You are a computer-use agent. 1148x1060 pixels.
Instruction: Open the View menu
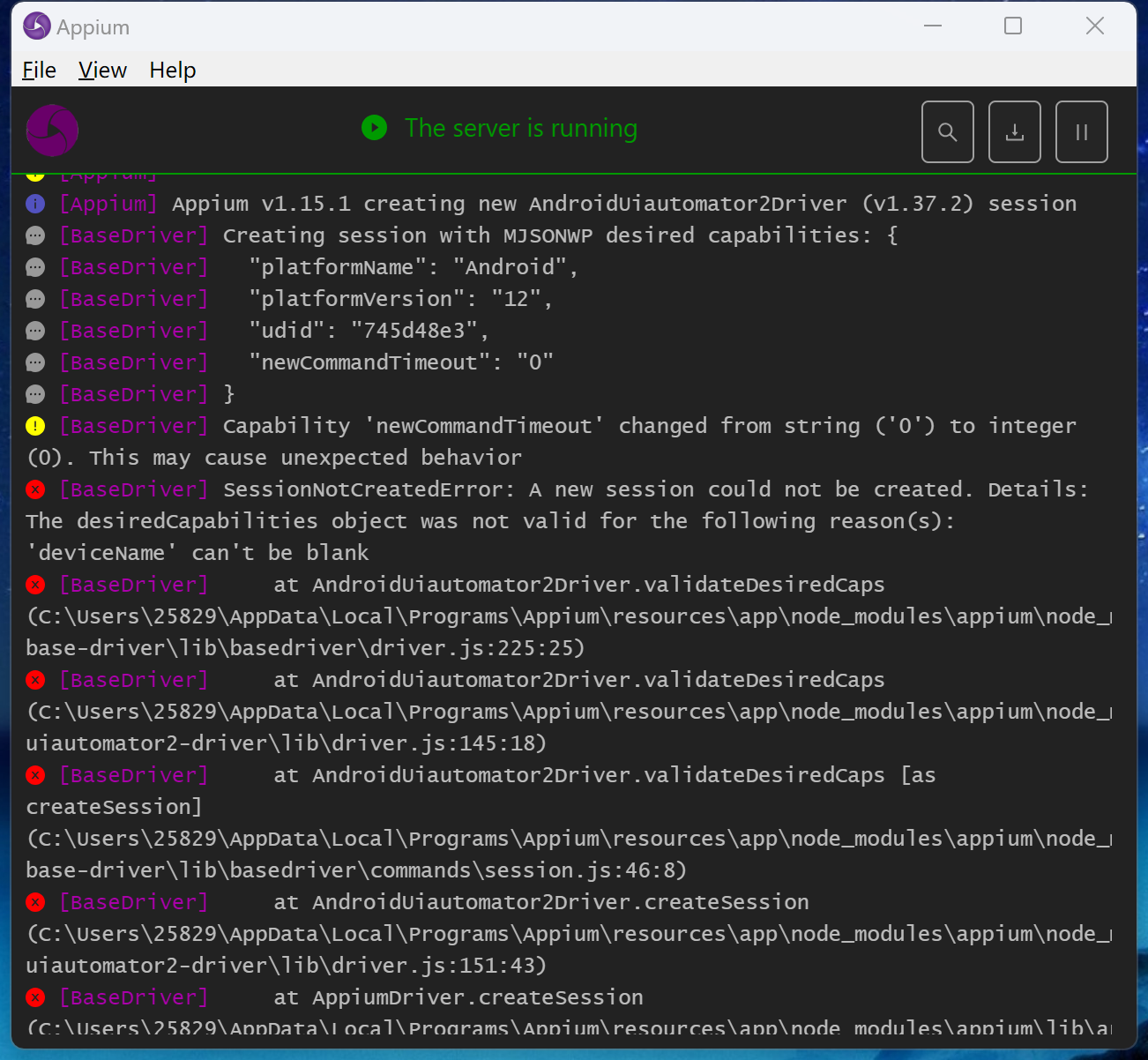click(x=102, y=70)
